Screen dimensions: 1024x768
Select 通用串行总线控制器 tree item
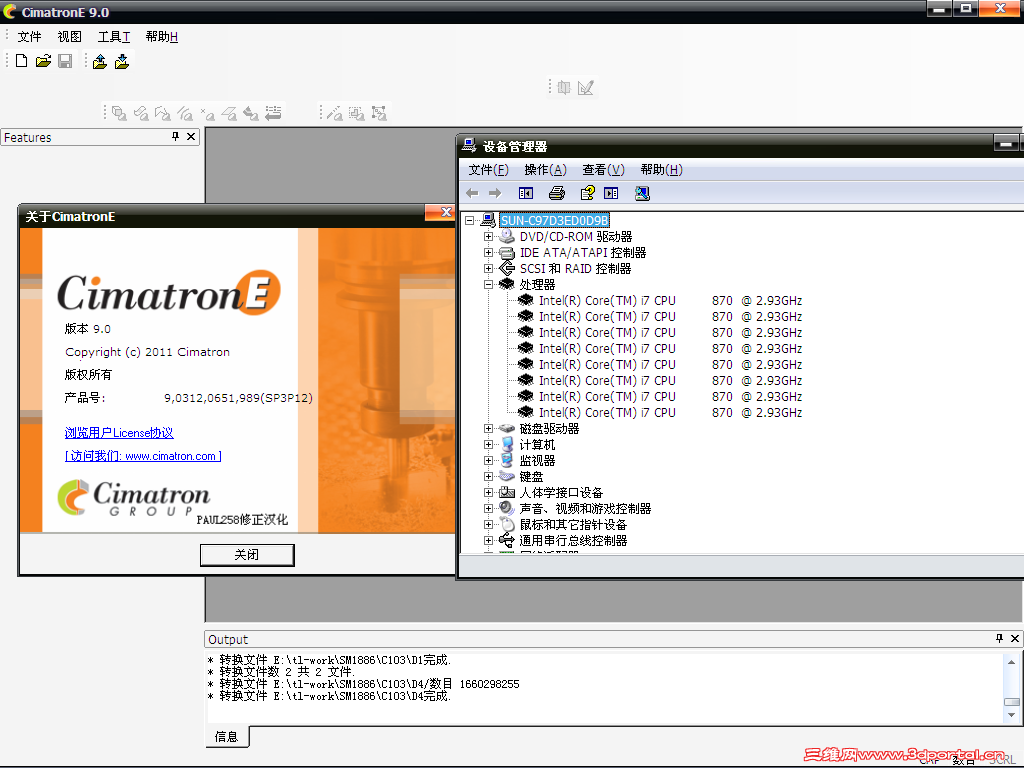[573, 540]
